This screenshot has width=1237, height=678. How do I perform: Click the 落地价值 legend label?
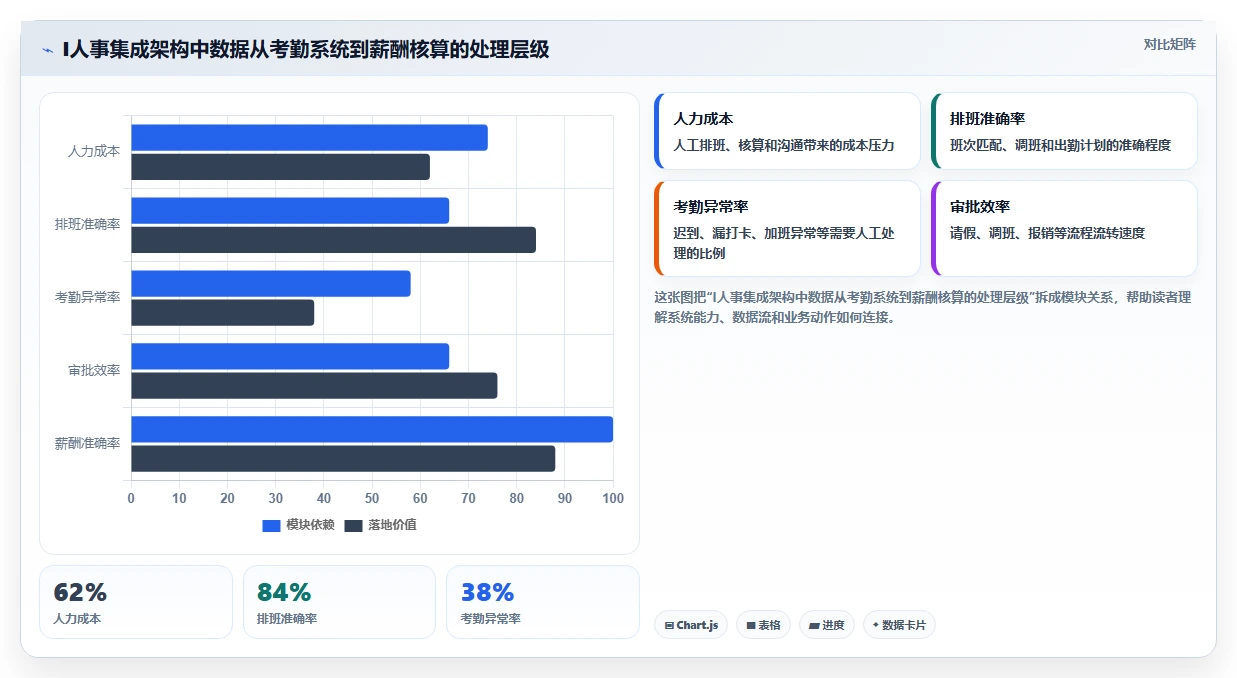[x=392, y=525]
